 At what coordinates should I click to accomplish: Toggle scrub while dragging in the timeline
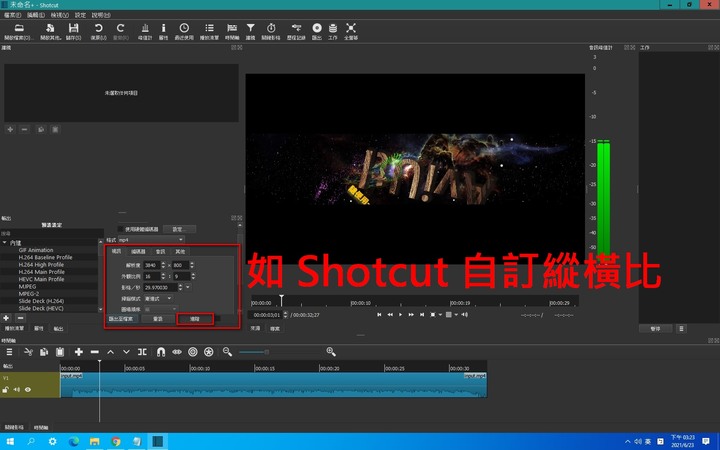click(x=177, y=352)
